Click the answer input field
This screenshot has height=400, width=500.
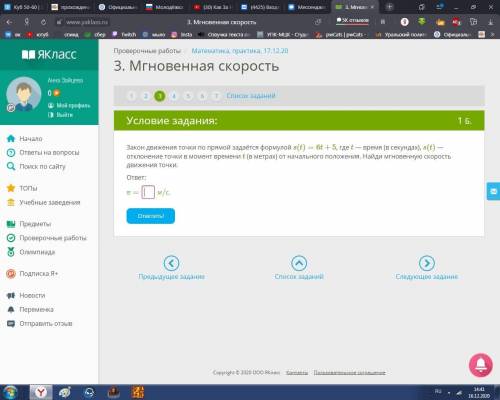148,192
